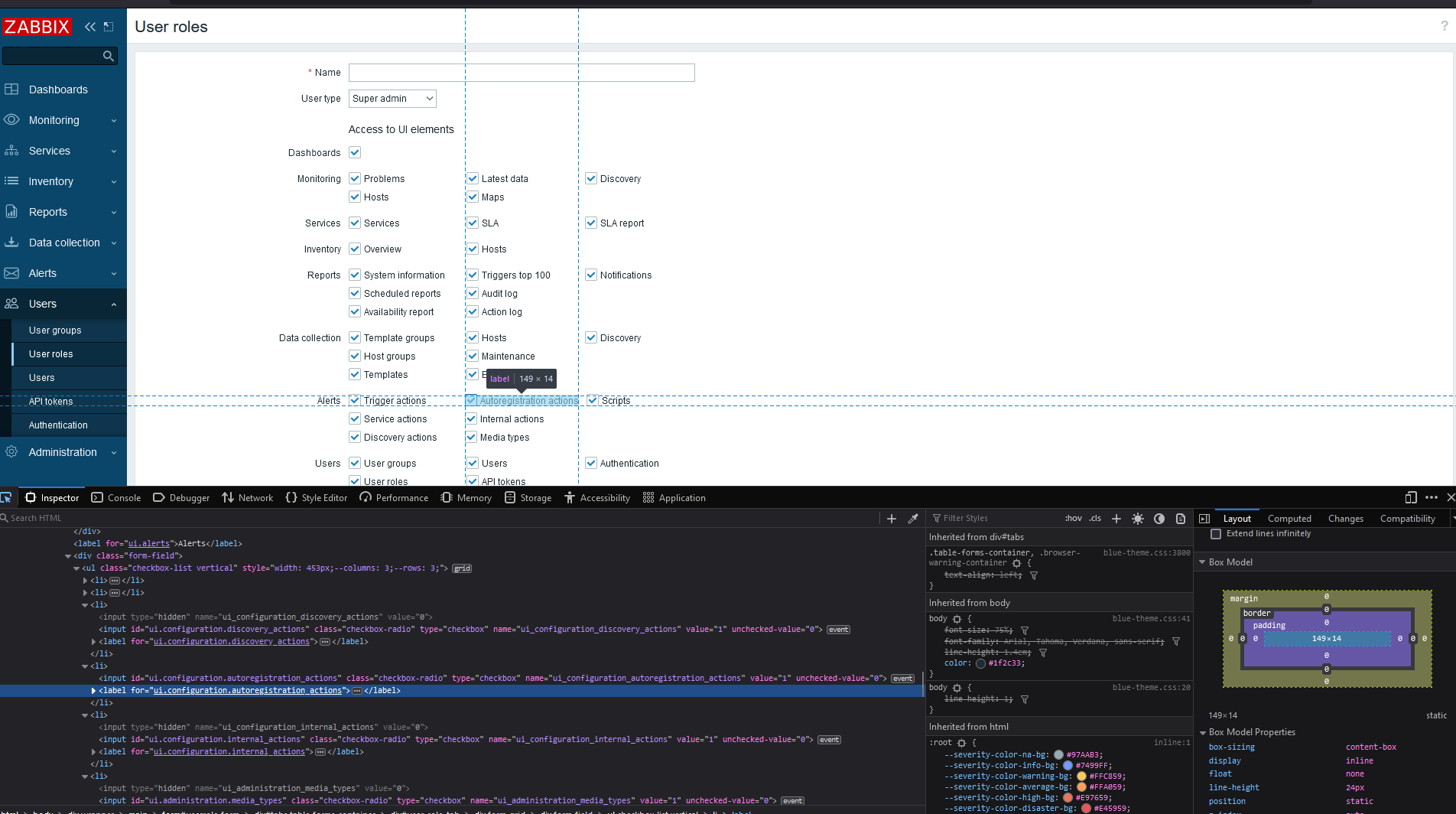Uncheck the Dashboards access checkbox
Image resolution: width=1456 pixels, height=814 pixels.
[x=355, y=152]
